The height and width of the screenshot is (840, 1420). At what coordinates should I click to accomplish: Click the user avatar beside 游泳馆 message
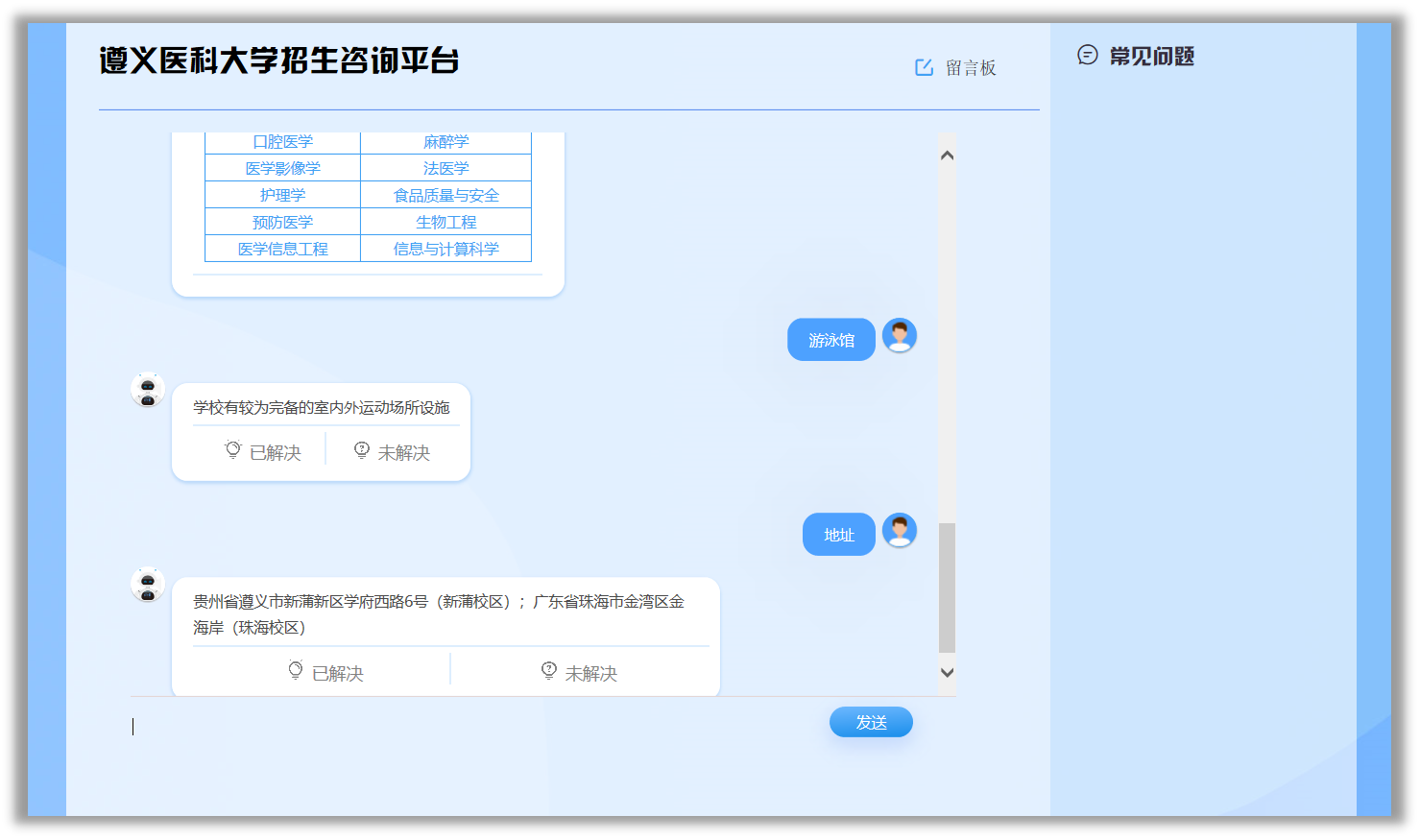pos(900,336)
